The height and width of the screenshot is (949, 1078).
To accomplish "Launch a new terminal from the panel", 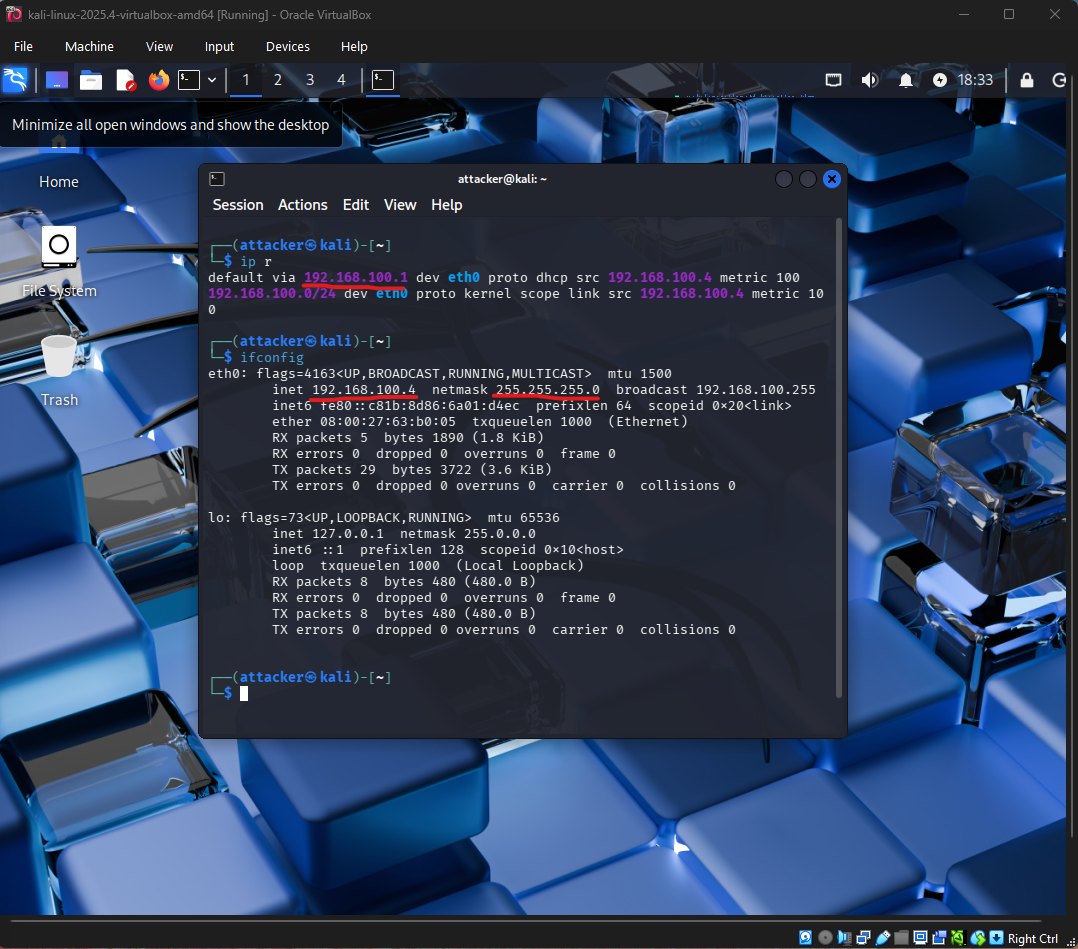I will pos(188,80).
